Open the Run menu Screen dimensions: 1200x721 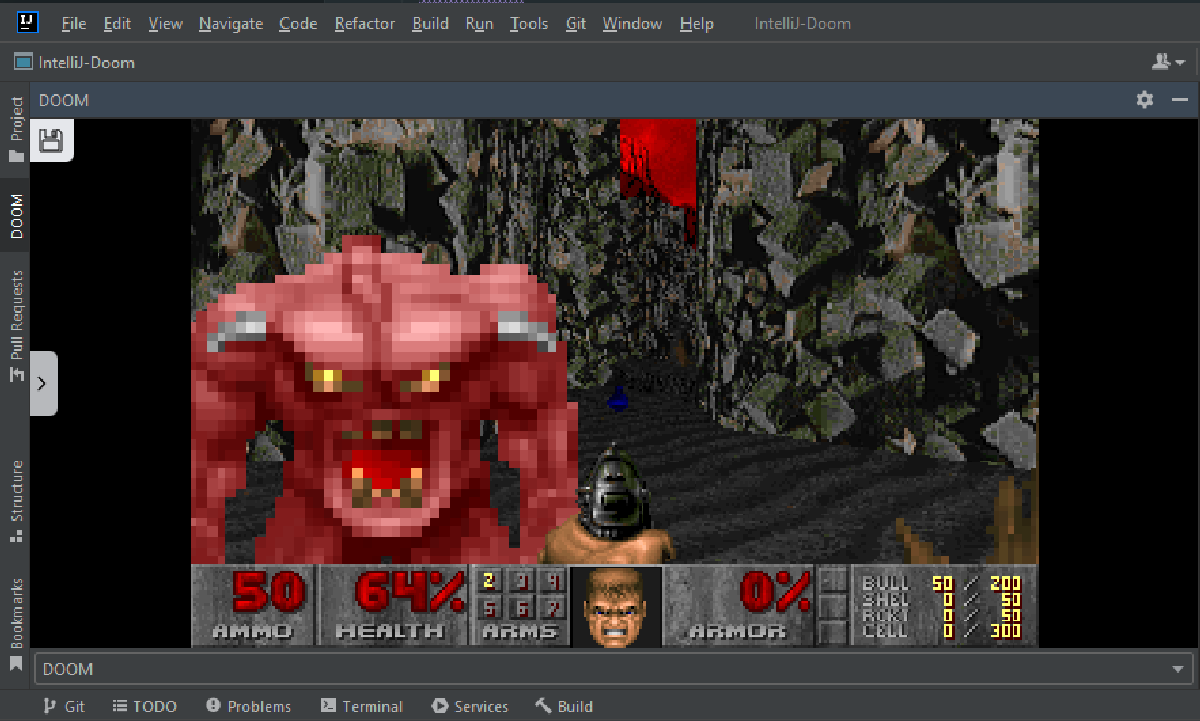[480, 23]
